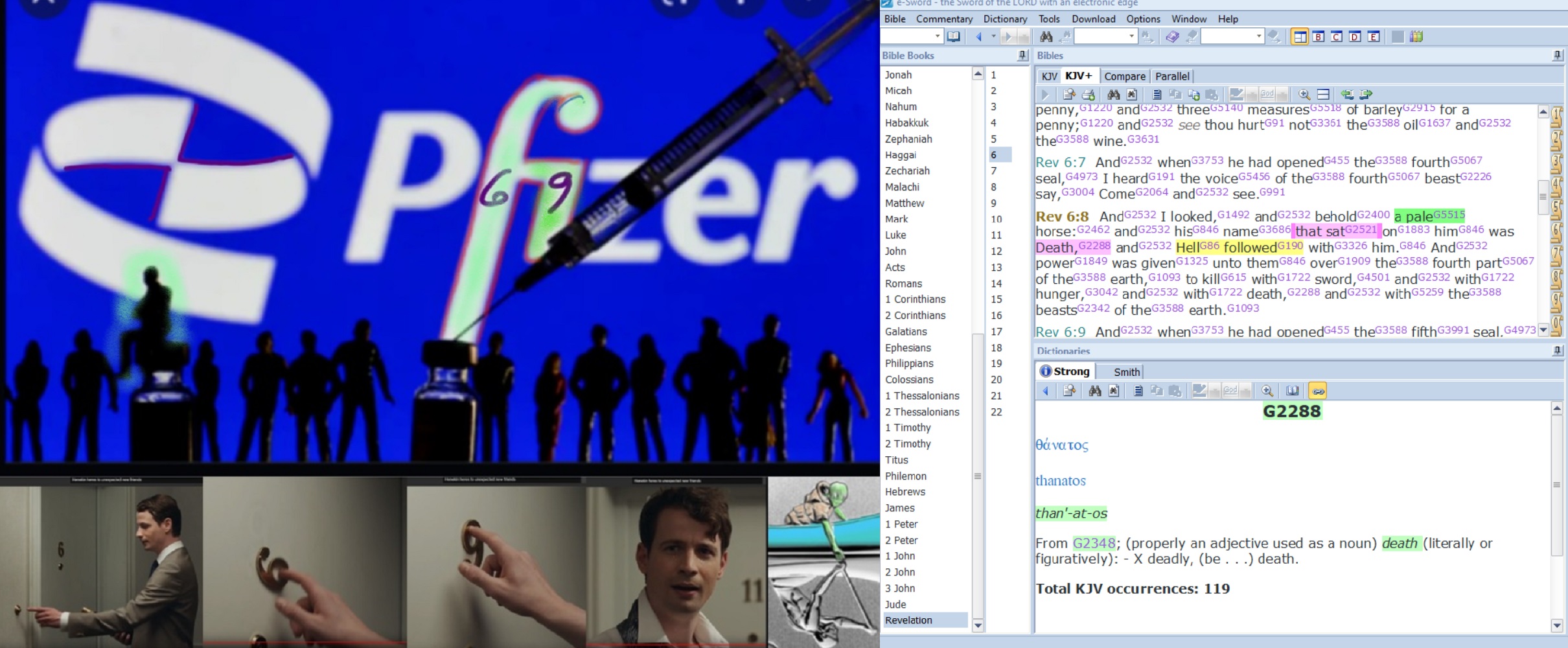Click find-on-page icon in Dictionaries toolbar
This screenshot has height=648, width=1568.
1114,391
